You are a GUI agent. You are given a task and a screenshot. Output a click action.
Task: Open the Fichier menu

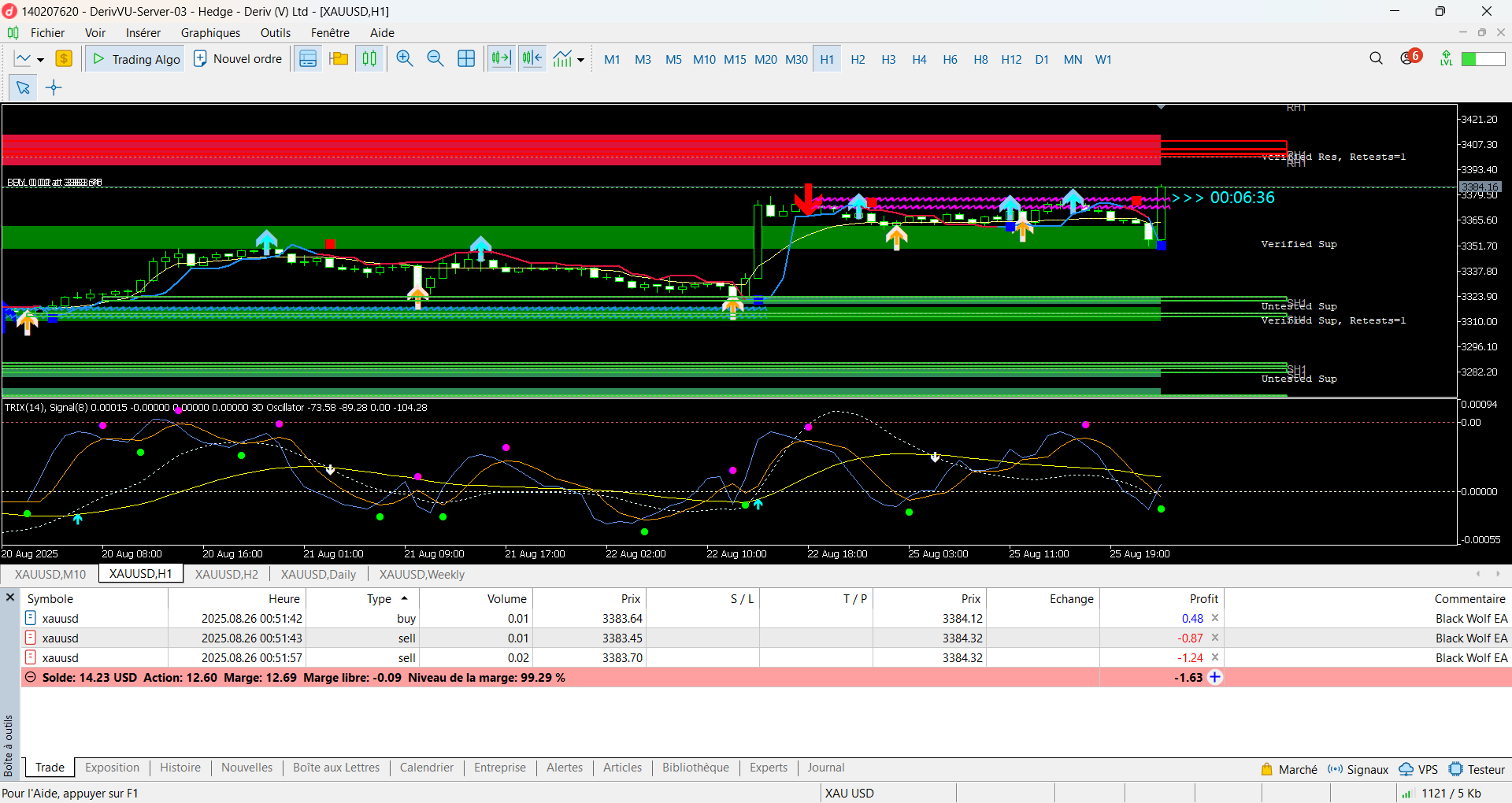[x=47, y=33]
